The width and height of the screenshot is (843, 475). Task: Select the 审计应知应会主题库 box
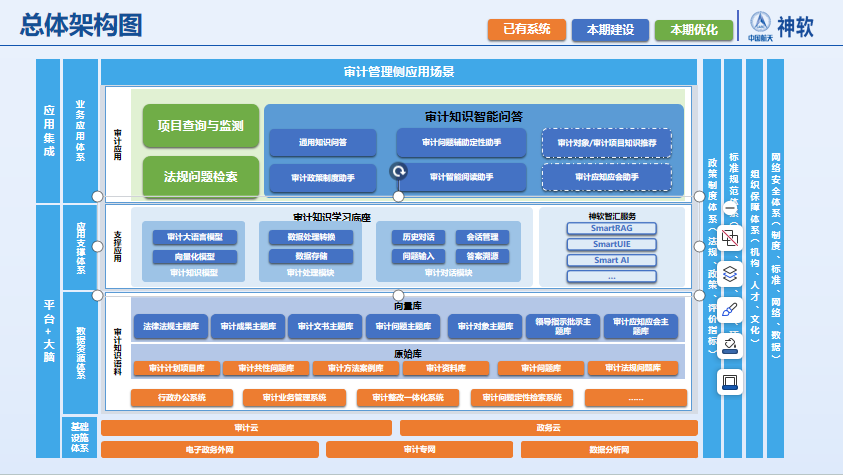(x=641, y=326)
